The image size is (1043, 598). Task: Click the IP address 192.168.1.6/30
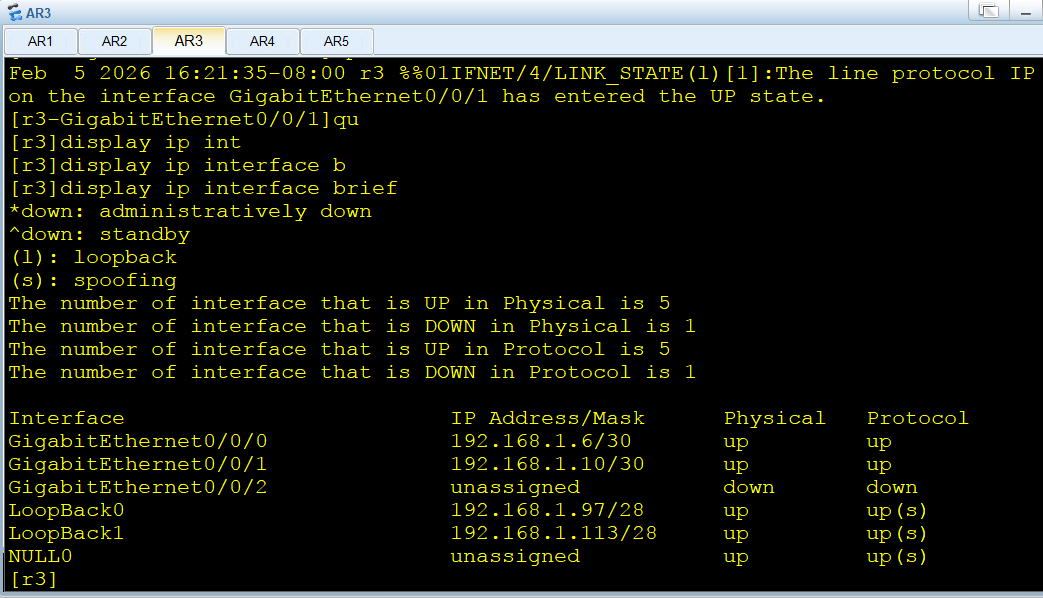coord(541,441)
